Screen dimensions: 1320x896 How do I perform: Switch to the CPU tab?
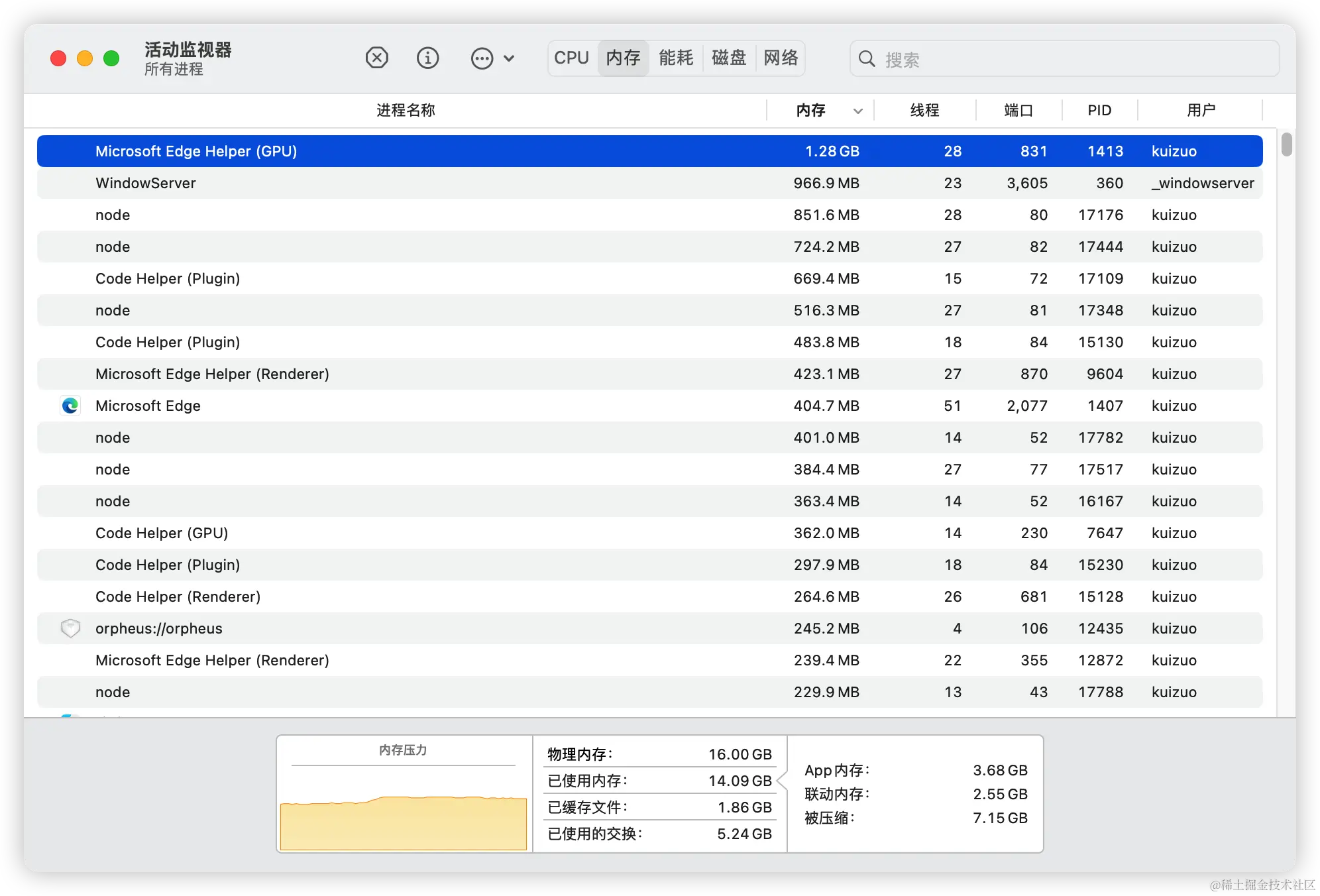point(572,58)
